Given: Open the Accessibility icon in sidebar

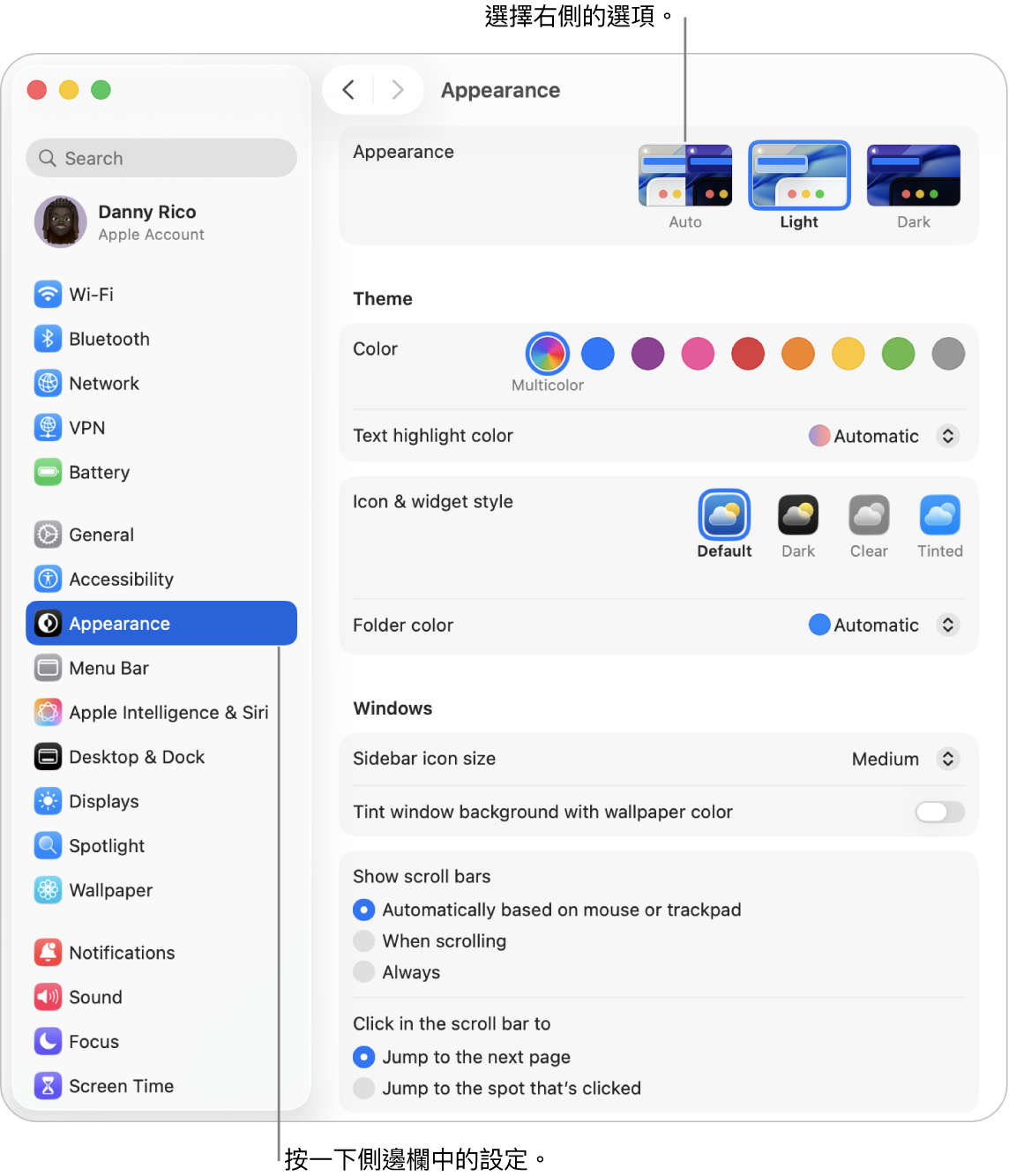Looking at the screenshot, I should pos(48,579).
